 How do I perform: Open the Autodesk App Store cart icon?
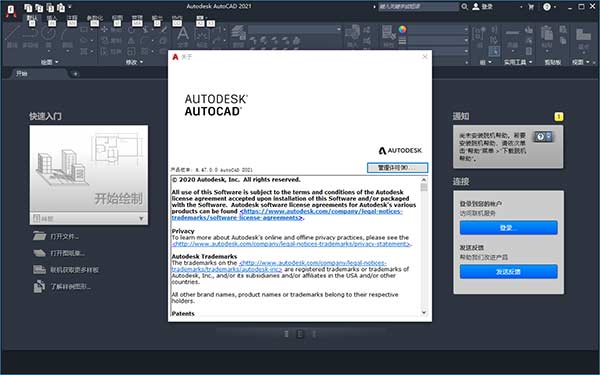pyautogui.click(x=531, y=7)
